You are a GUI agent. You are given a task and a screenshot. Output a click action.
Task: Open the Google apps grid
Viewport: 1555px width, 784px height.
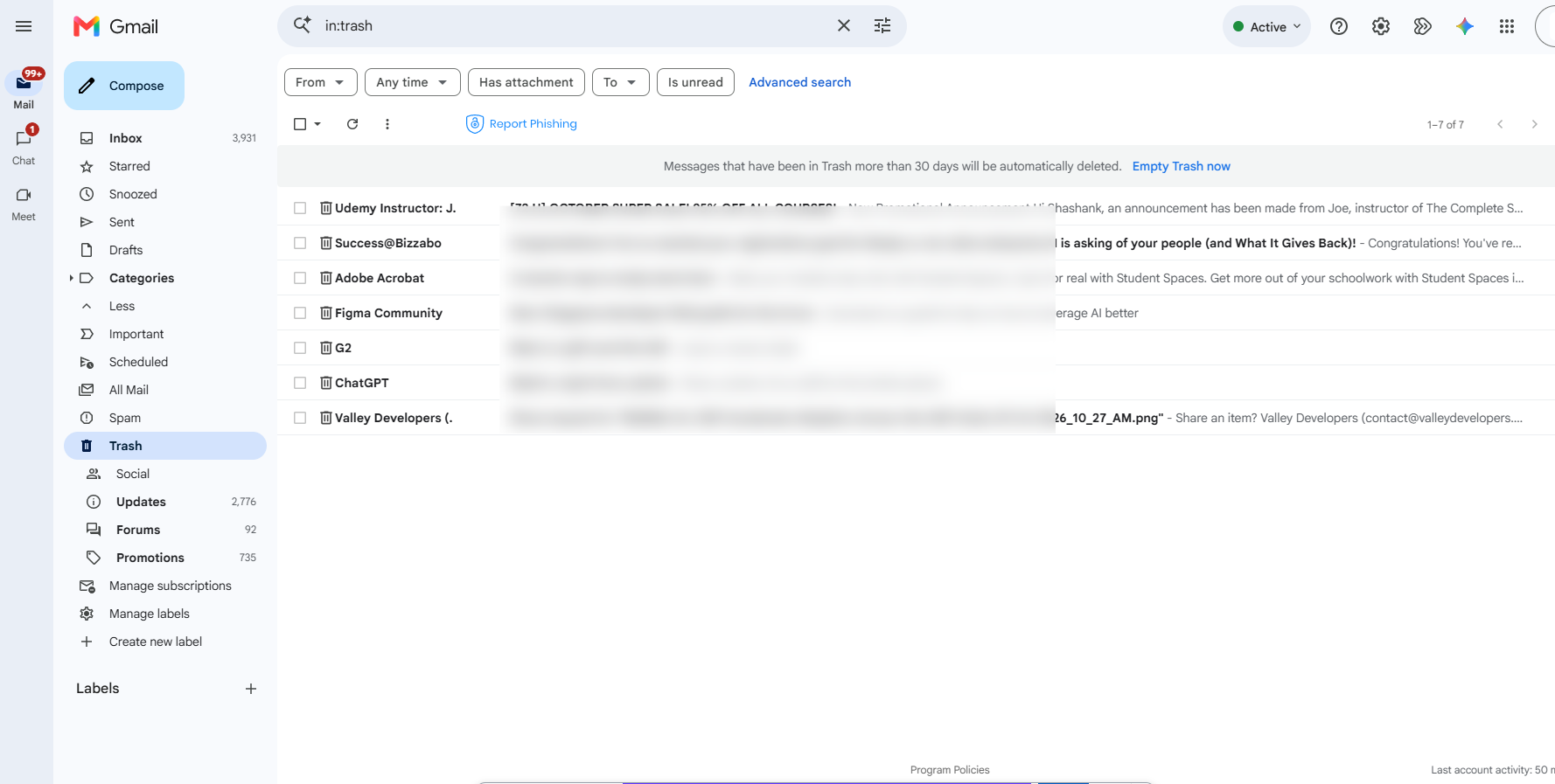[1507, 26]
